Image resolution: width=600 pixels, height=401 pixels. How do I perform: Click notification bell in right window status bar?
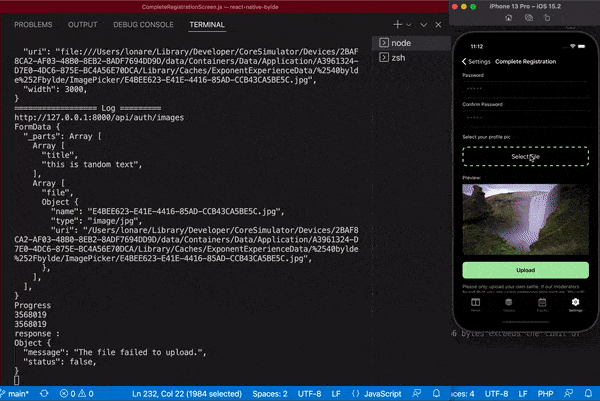pos(589,393)
